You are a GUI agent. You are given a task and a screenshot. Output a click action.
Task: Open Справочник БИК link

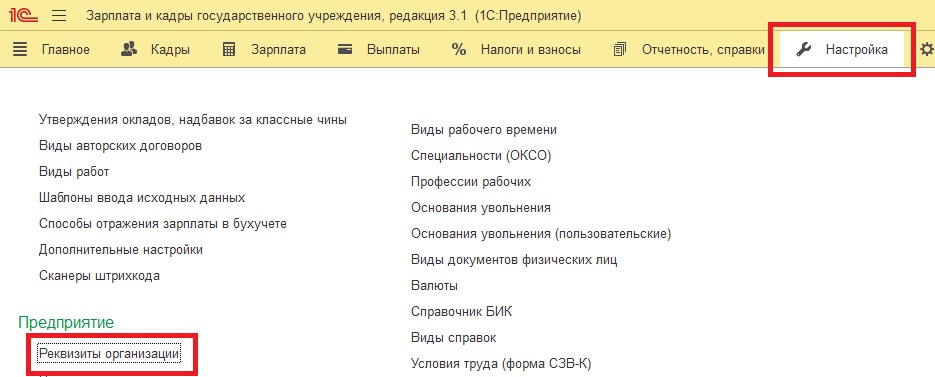(462, 311)
